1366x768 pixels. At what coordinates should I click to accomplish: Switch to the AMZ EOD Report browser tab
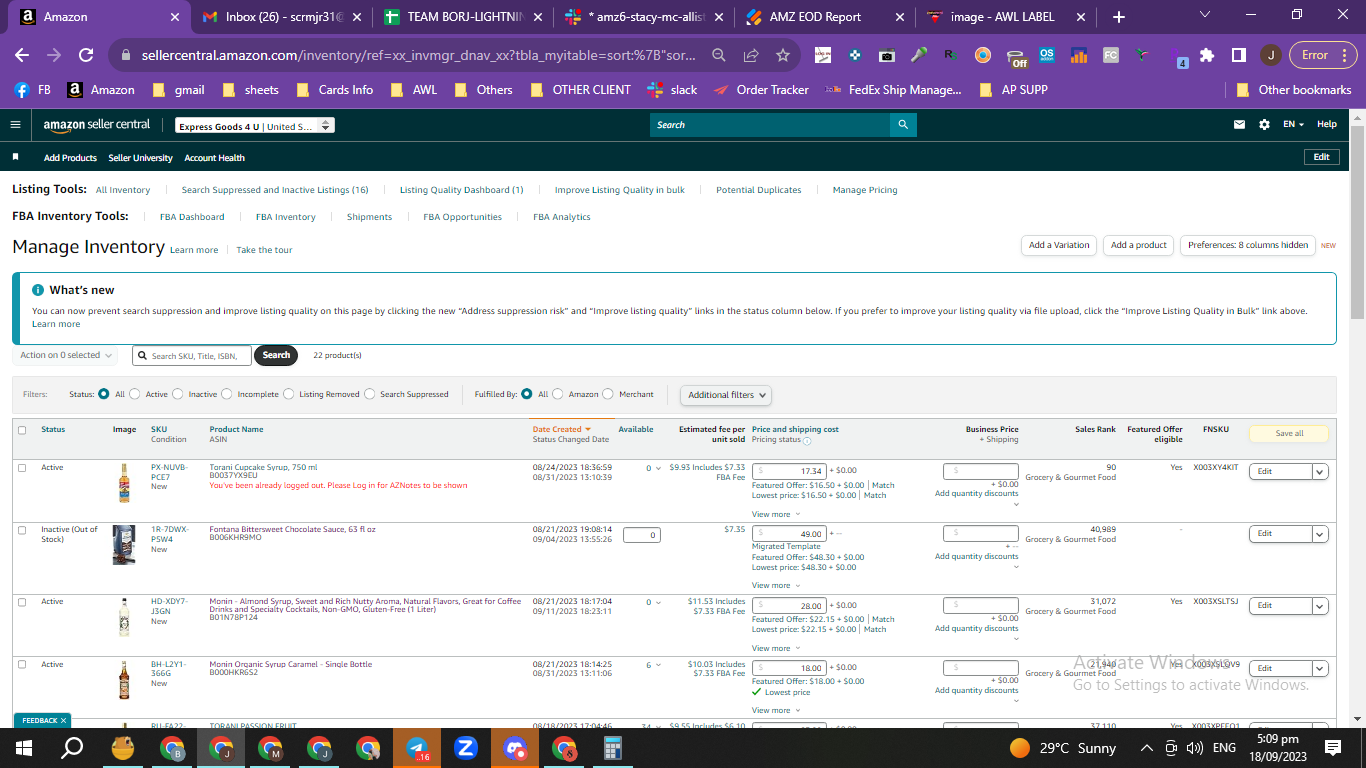[824, 17]
